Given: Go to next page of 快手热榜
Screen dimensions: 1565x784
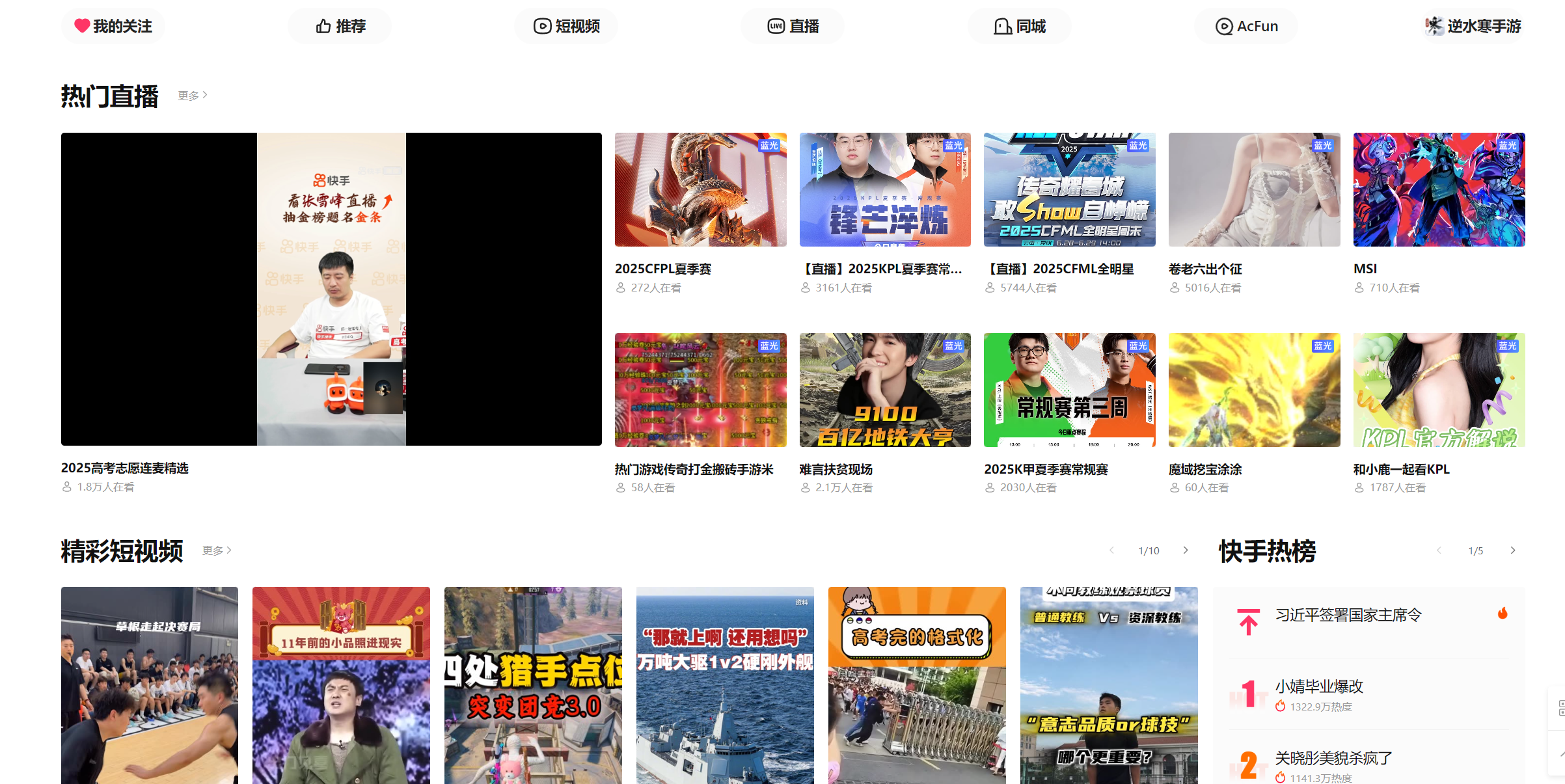Looking at the screenshot, I should (x=1513, y=550).
